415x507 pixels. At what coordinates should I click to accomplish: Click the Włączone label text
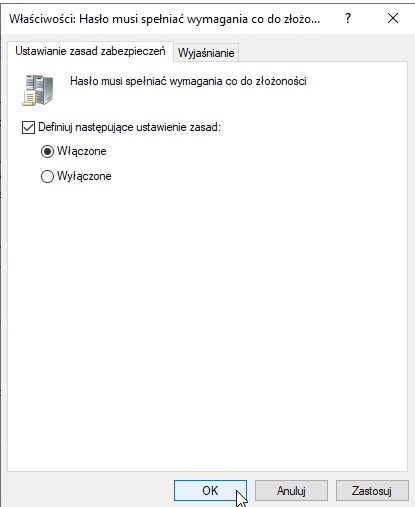(x=82, y=151)
